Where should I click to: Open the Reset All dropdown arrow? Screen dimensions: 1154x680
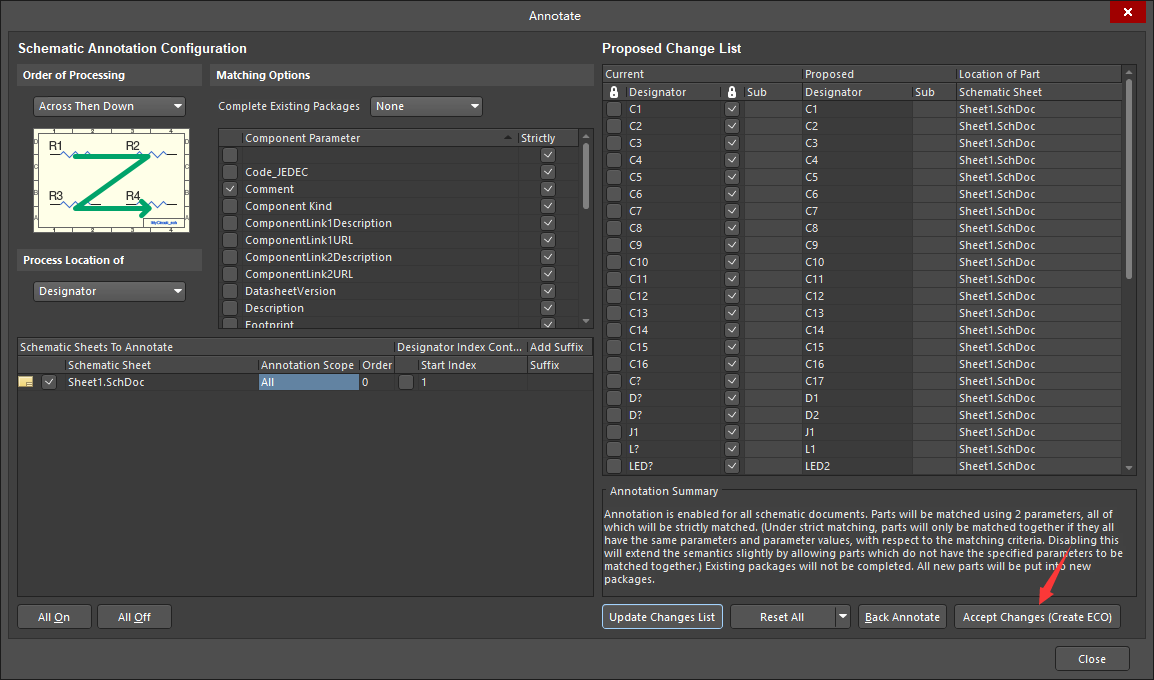click(843, 617)
